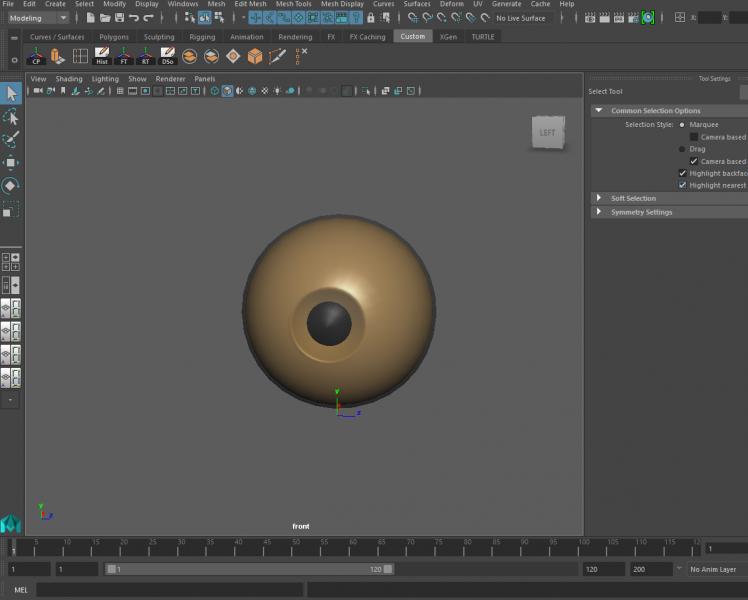748x600 pixels.
Task: Click the playback range slider bar
Action: [249, 569]
